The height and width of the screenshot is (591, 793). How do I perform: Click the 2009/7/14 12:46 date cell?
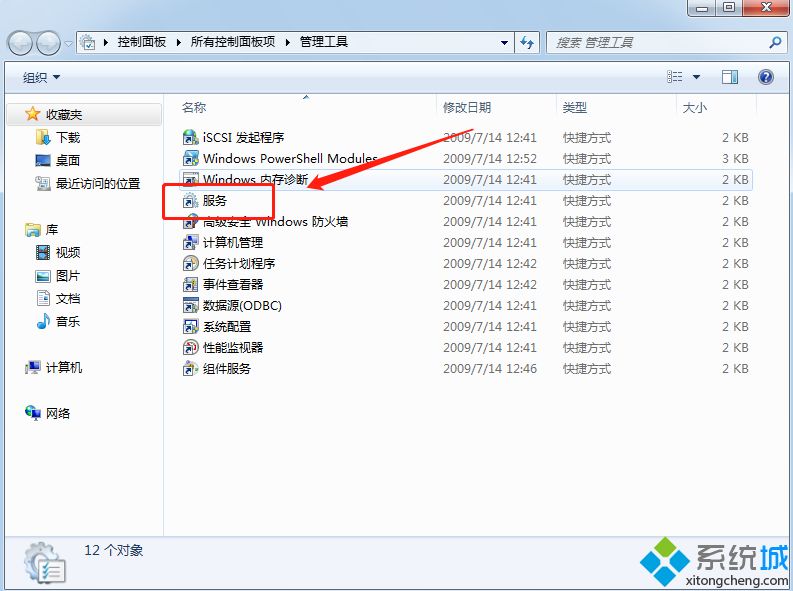[490, 369]
